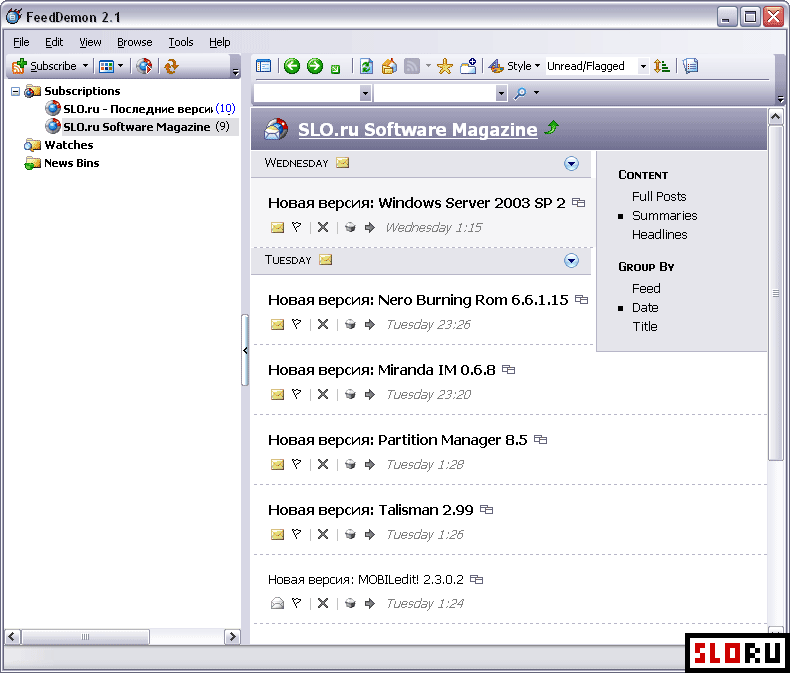790x673 pixels.
Task: Open the Talisman 2.99 post
Action: pos(371,510)
